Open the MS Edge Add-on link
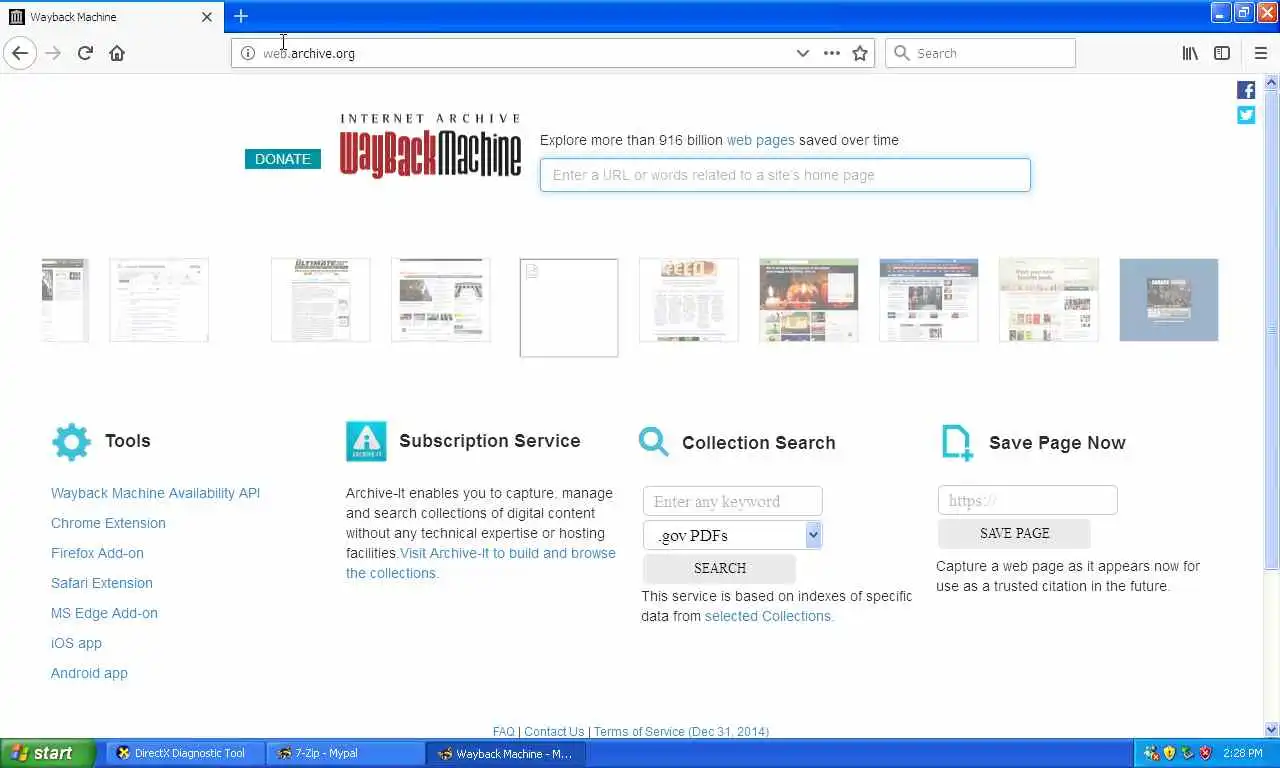This screenshot has height=768, width=1280. click(104, 613)
